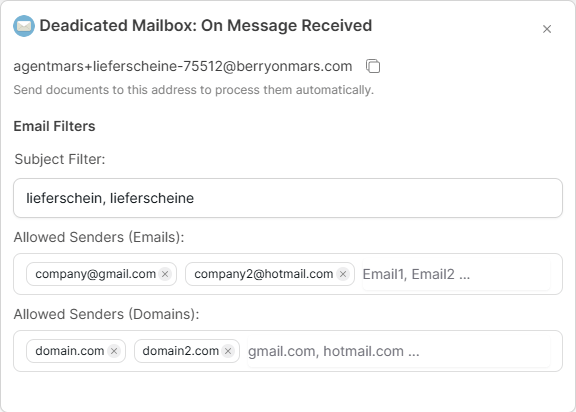Select the company2@hotmail.com chip label

[263, 274]
